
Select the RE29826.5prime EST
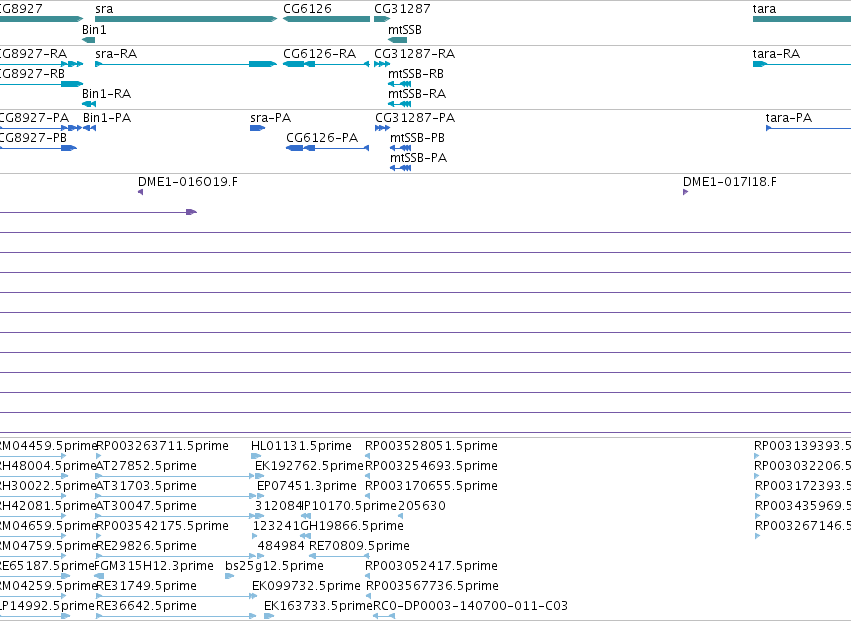(x=175, y=556)
